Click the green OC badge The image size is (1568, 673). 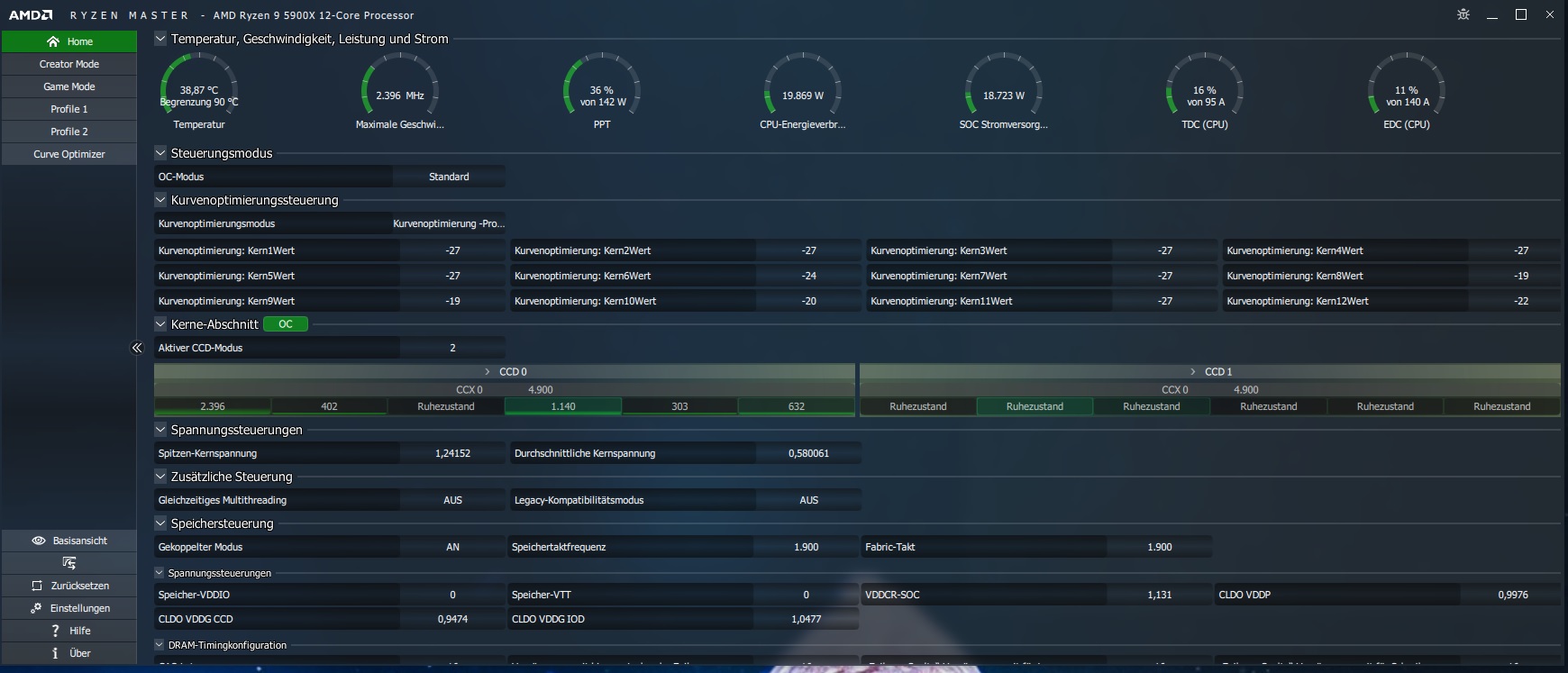286,324
